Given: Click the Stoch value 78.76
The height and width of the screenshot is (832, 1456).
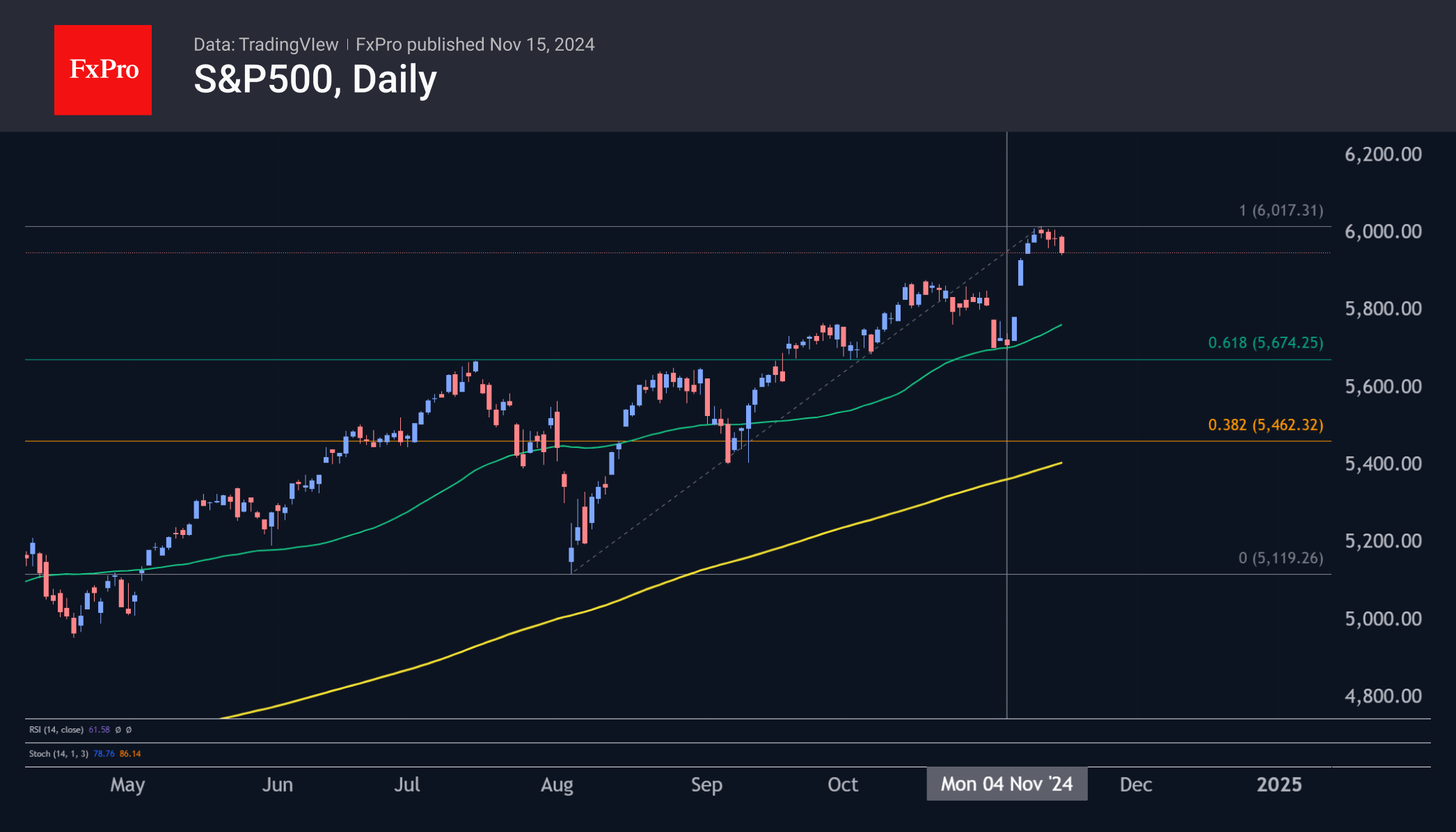Looking at the screenshot, I should (x=104, y=753).
